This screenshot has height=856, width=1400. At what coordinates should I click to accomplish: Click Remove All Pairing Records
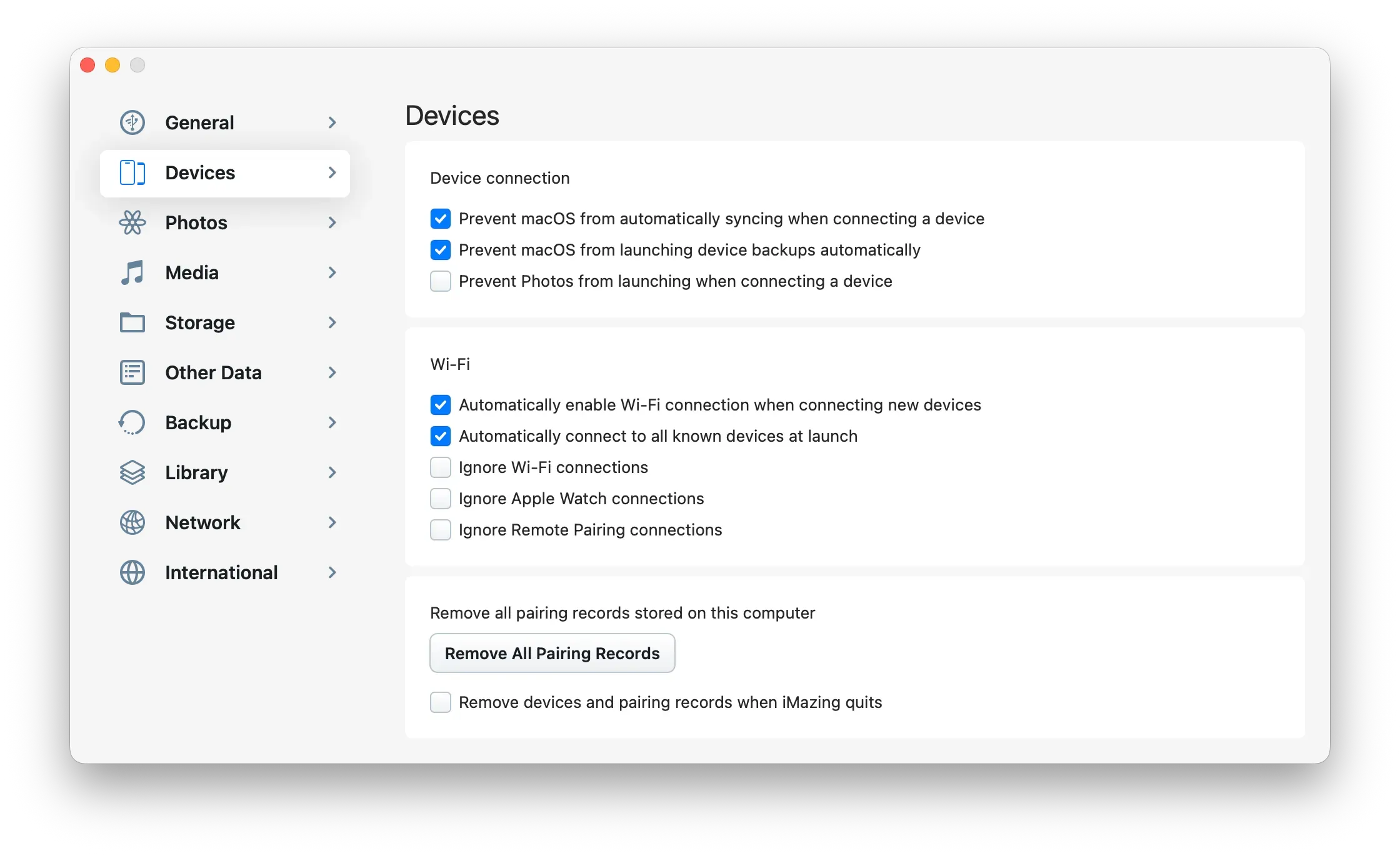click(552, 653)
